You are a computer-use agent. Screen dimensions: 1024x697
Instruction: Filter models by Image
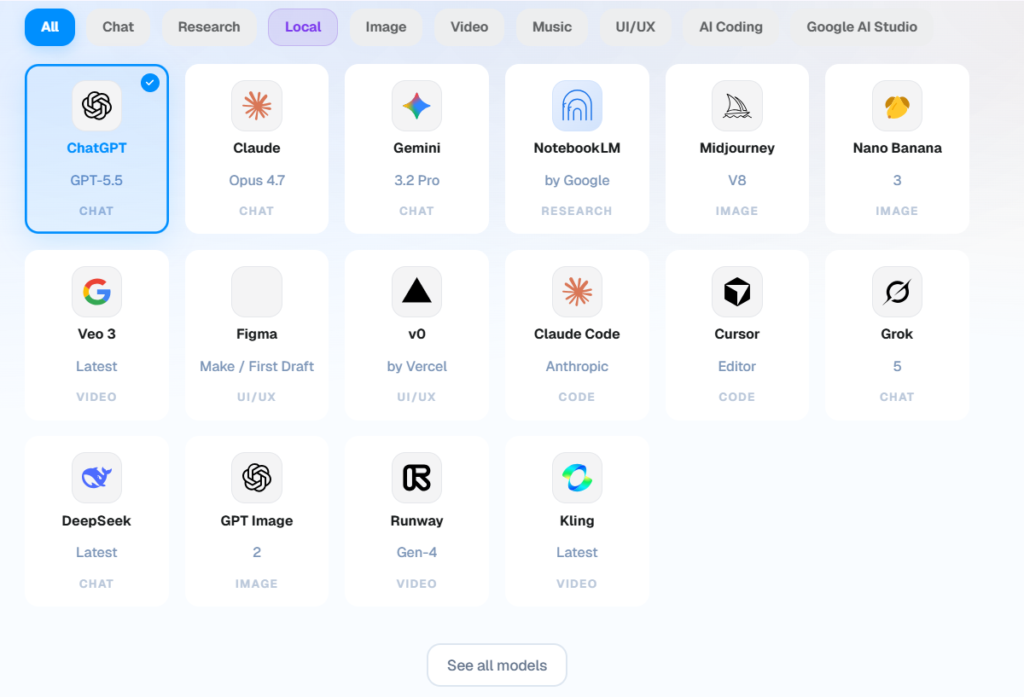pos(386,27)
